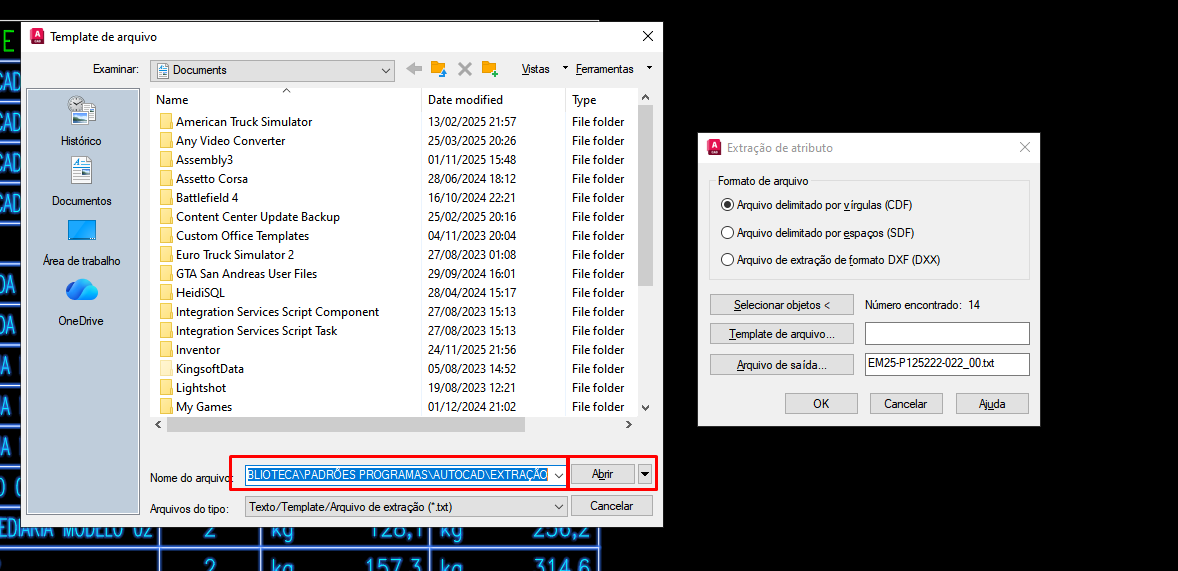Open Documentos shortcut in sidebar

tap(81, 181)
